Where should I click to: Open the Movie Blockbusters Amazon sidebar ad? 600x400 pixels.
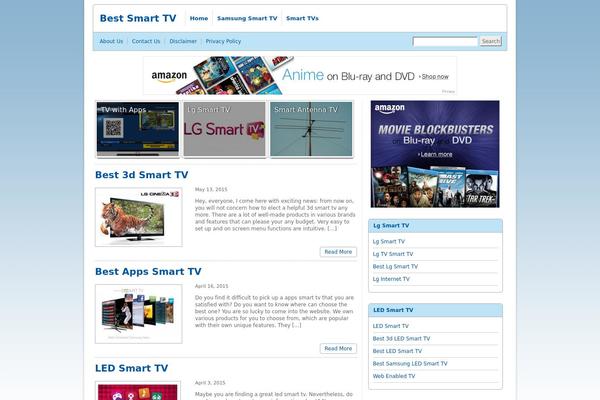[x=435, y=154]
